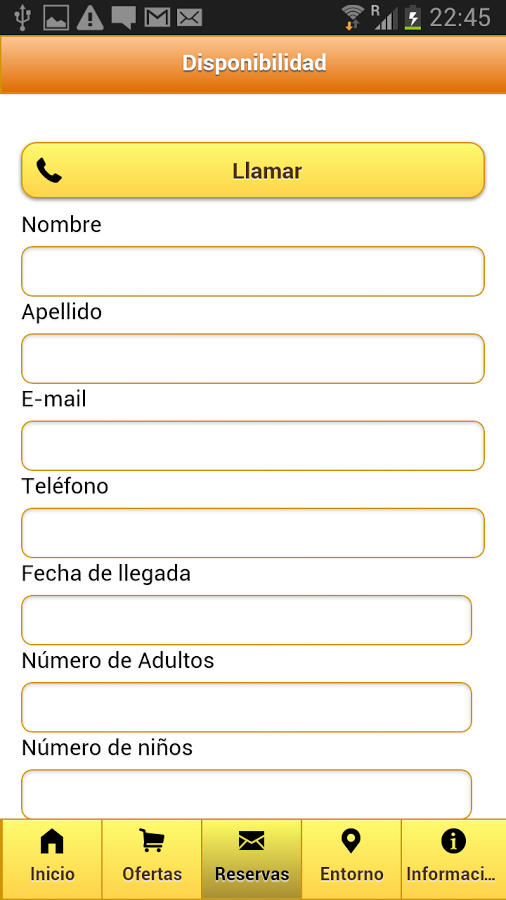The image size is (506, 900).
Task: Tap the envelope mail notification in status bar
Action: (189, 18)
